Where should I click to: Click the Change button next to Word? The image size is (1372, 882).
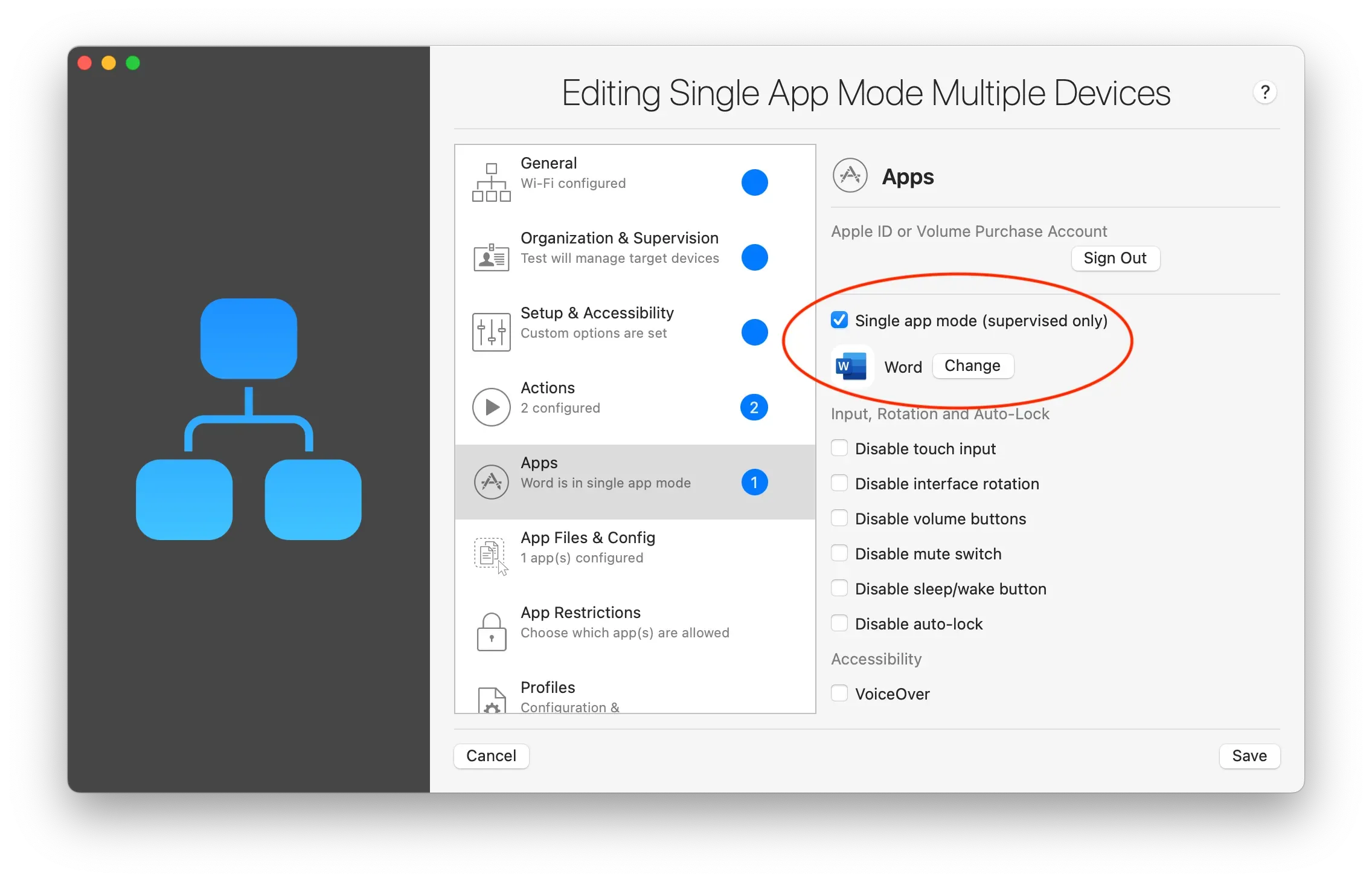[x=972, y=366]
